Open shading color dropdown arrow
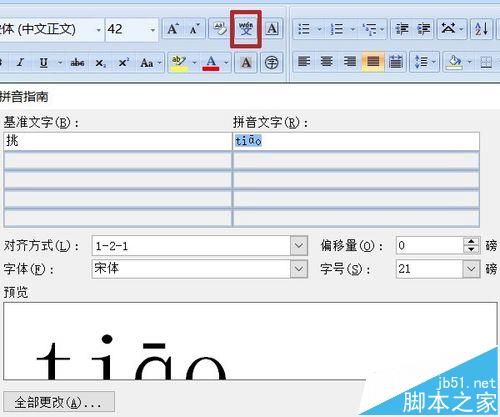The image size is (500, 417). 469,62
